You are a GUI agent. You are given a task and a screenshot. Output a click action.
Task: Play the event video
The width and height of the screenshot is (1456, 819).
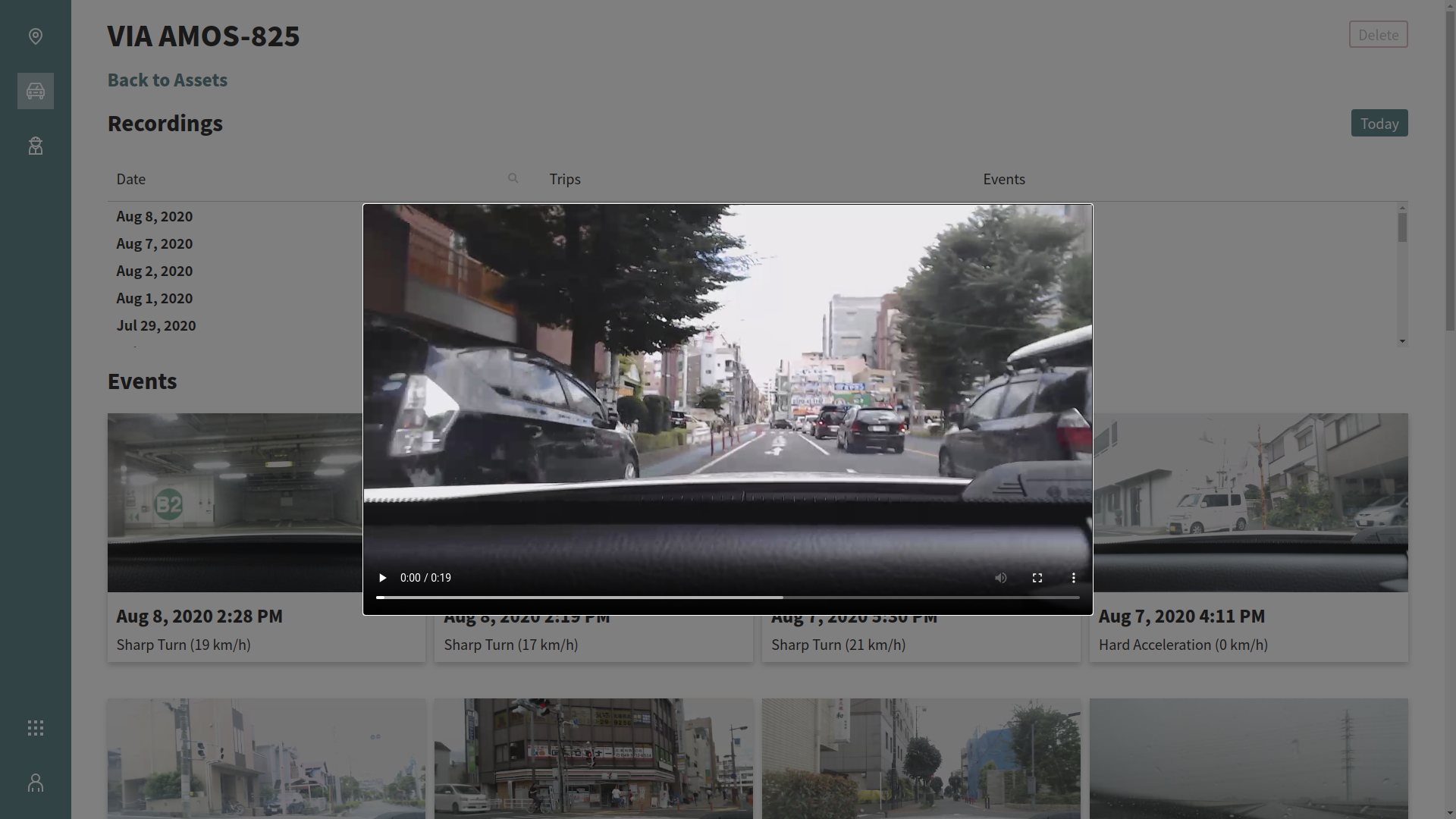coord(382,578)
